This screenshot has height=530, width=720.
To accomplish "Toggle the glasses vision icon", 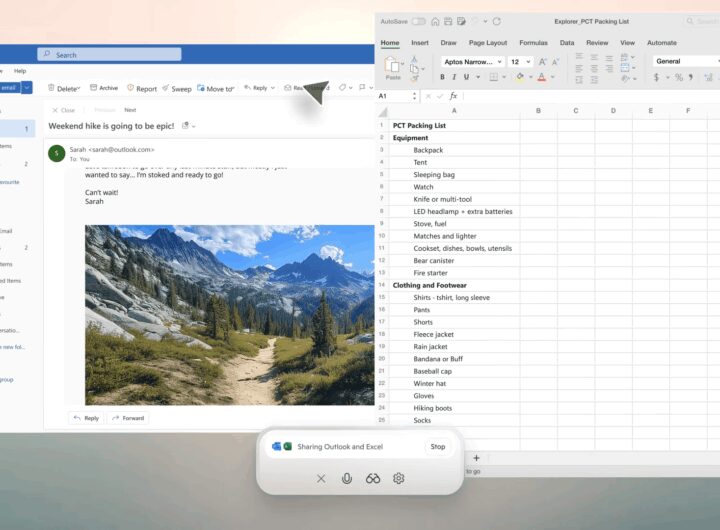I will [373, 478].
